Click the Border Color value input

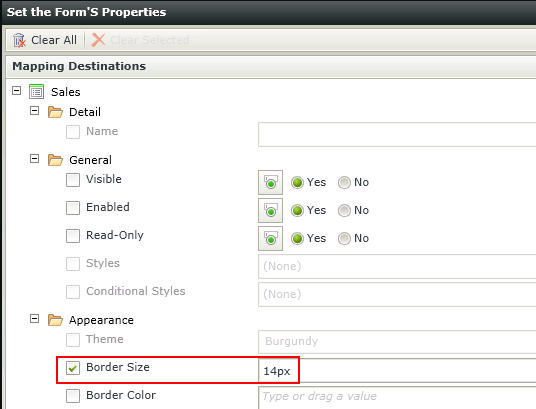point(397,398)
